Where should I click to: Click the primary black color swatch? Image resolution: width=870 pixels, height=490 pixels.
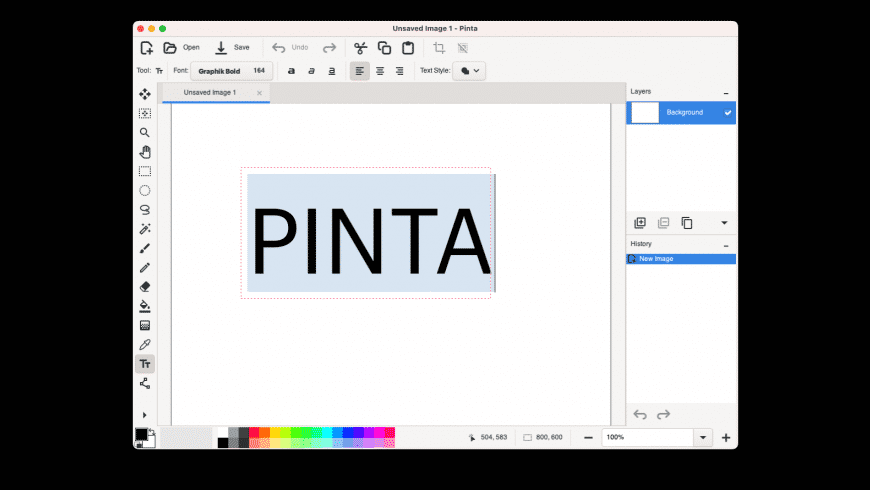[x=141, y=434]
